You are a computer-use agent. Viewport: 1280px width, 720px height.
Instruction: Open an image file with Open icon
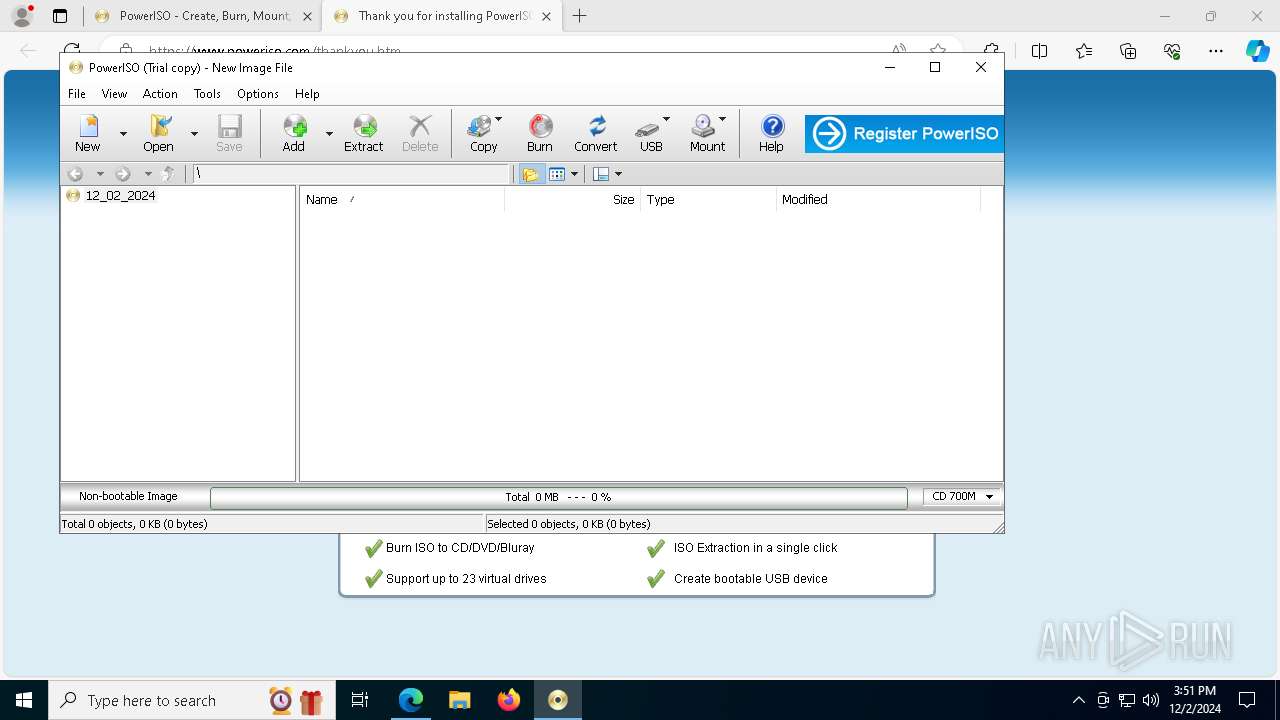[x=158, y=133]
